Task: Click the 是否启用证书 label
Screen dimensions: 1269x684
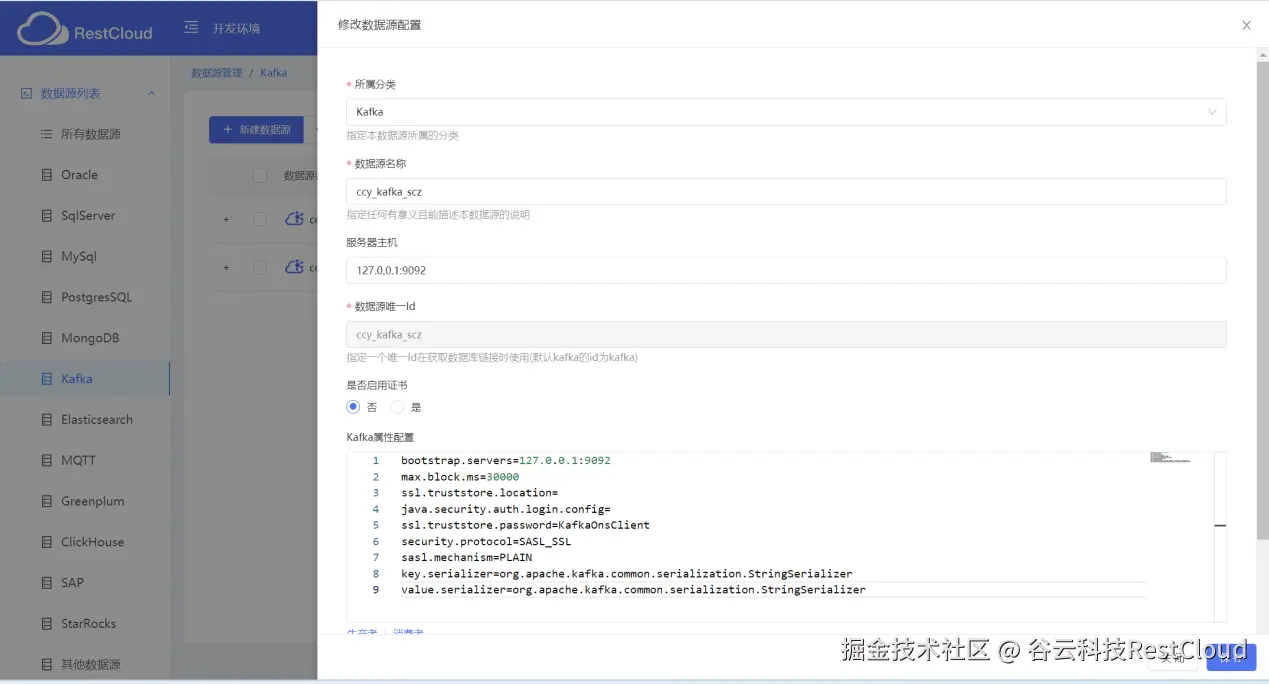Action: 377,385
